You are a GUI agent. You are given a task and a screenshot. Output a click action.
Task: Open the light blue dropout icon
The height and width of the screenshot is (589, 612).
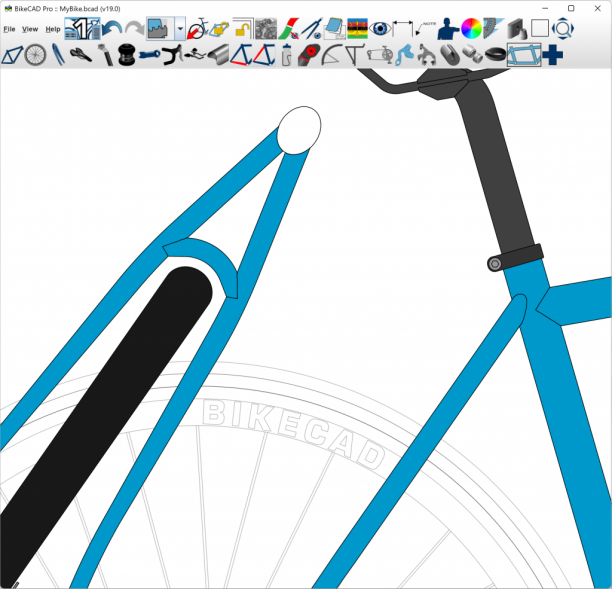[x=404, y=55]
